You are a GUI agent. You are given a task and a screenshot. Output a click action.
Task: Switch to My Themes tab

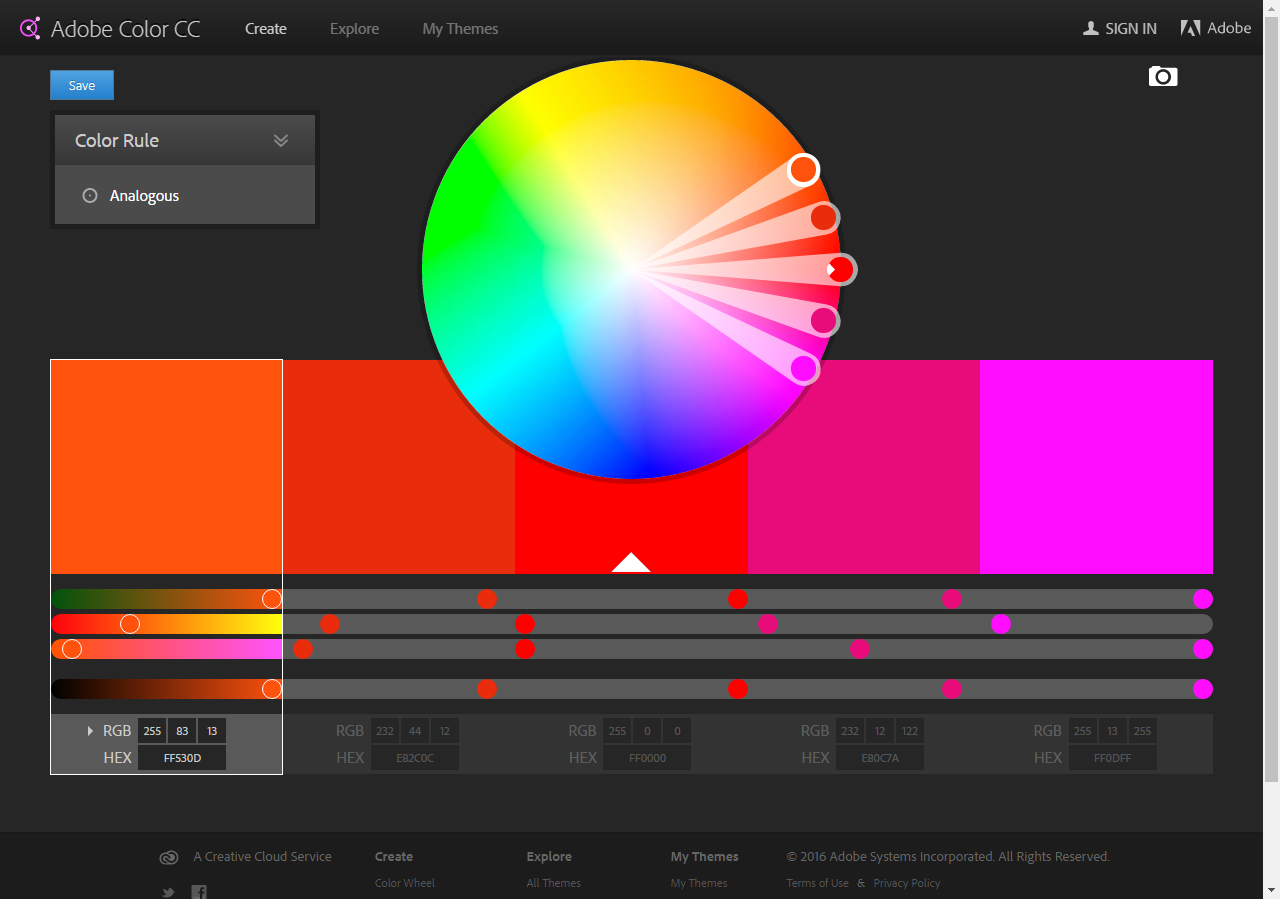tap(460, 29)
